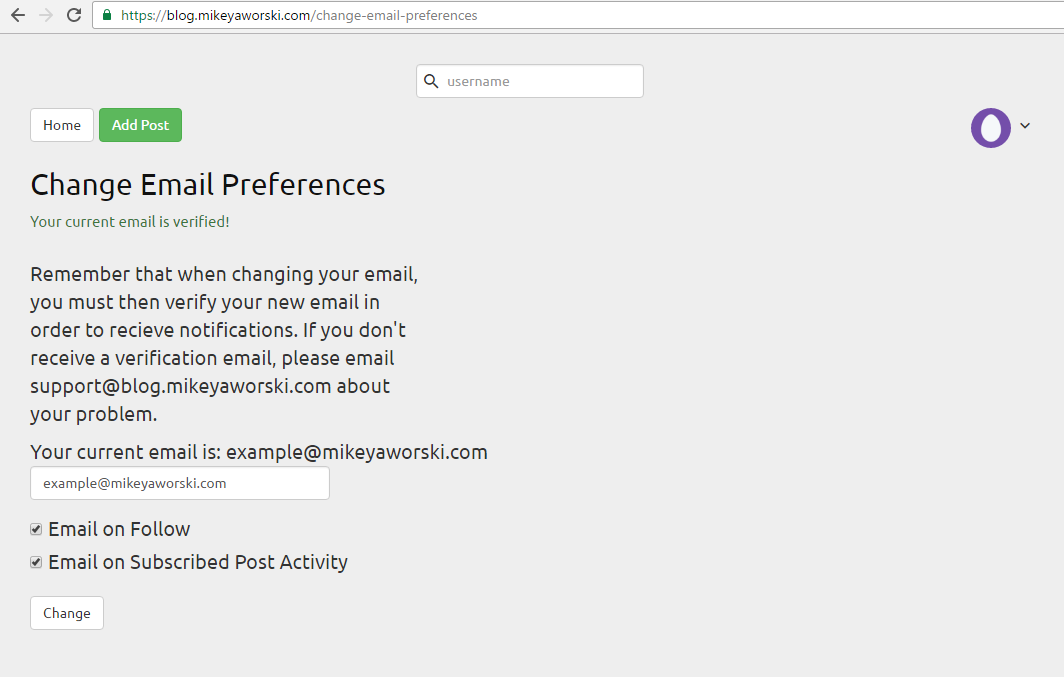Click the magnifier search icon
This screenshot has height=677, width=1064.
(x=431, y=81)
